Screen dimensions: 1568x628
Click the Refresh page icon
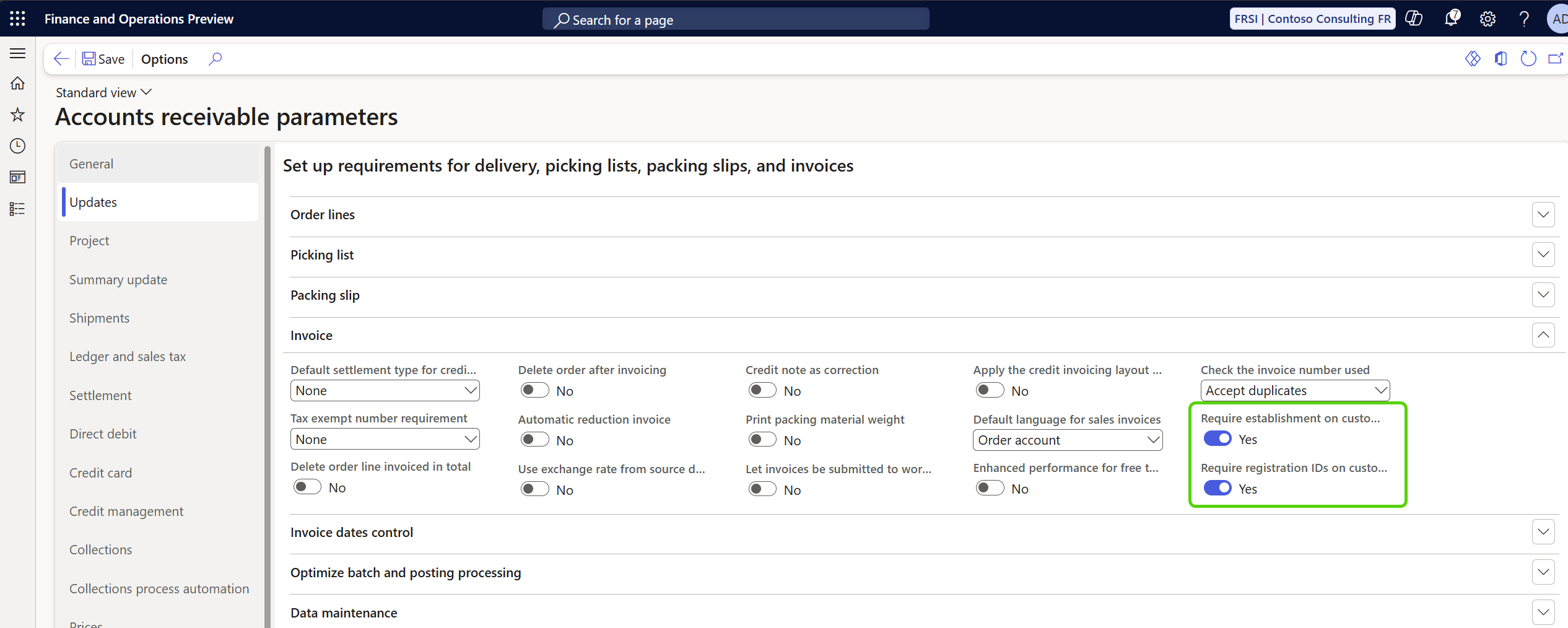click(1528, 59)
